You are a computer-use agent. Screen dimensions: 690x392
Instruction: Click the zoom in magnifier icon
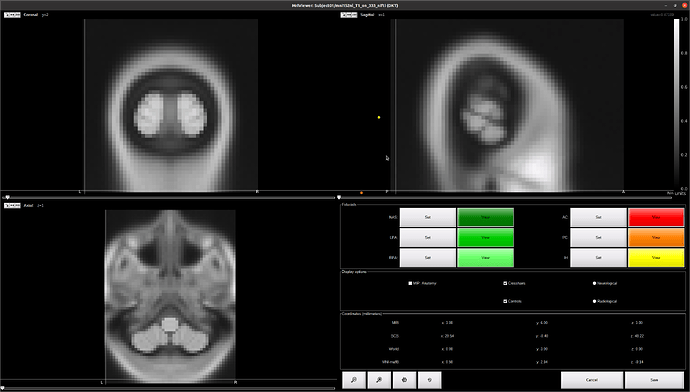click(x=354, y=380)
